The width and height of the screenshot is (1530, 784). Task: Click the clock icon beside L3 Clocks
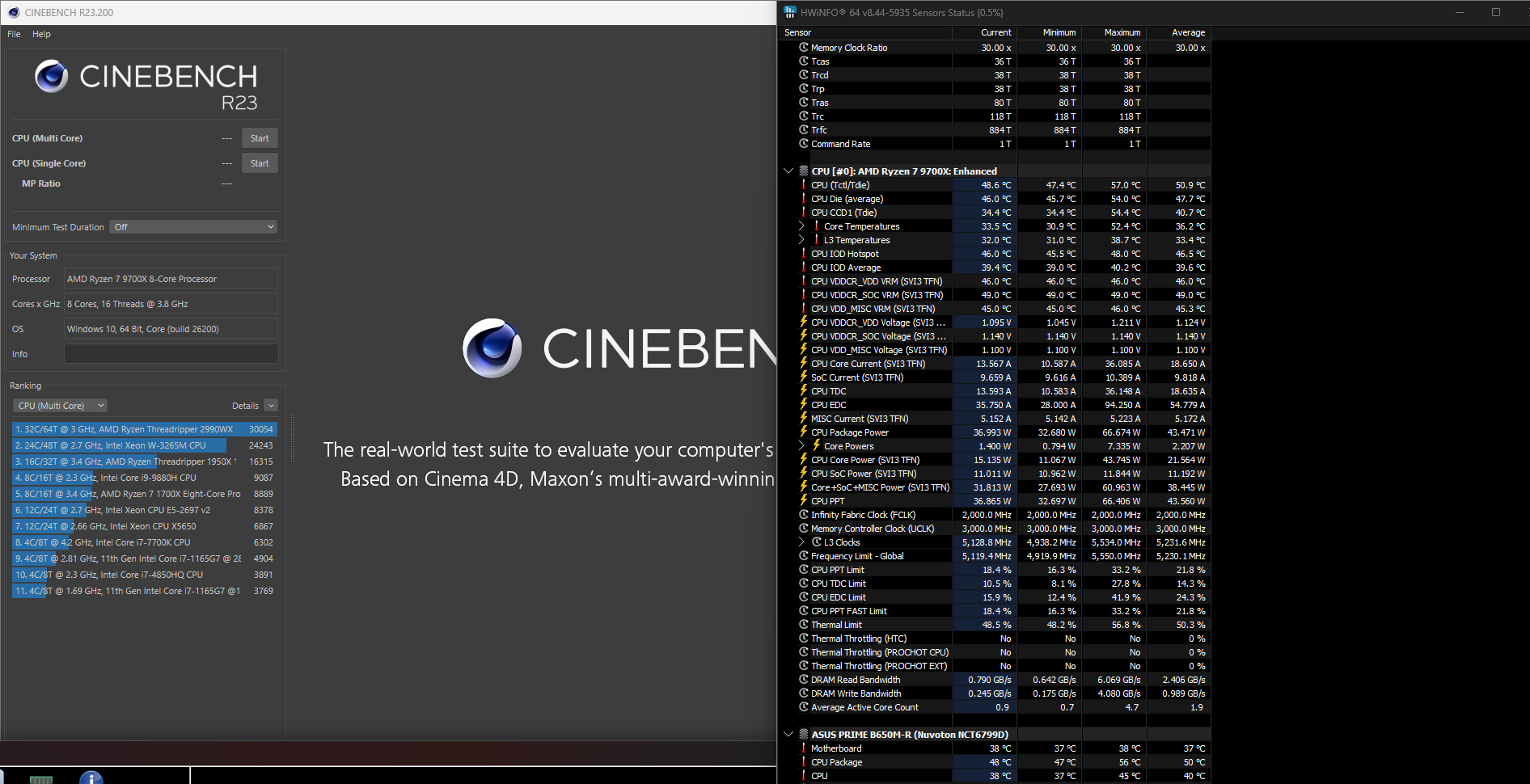(817, 542)
